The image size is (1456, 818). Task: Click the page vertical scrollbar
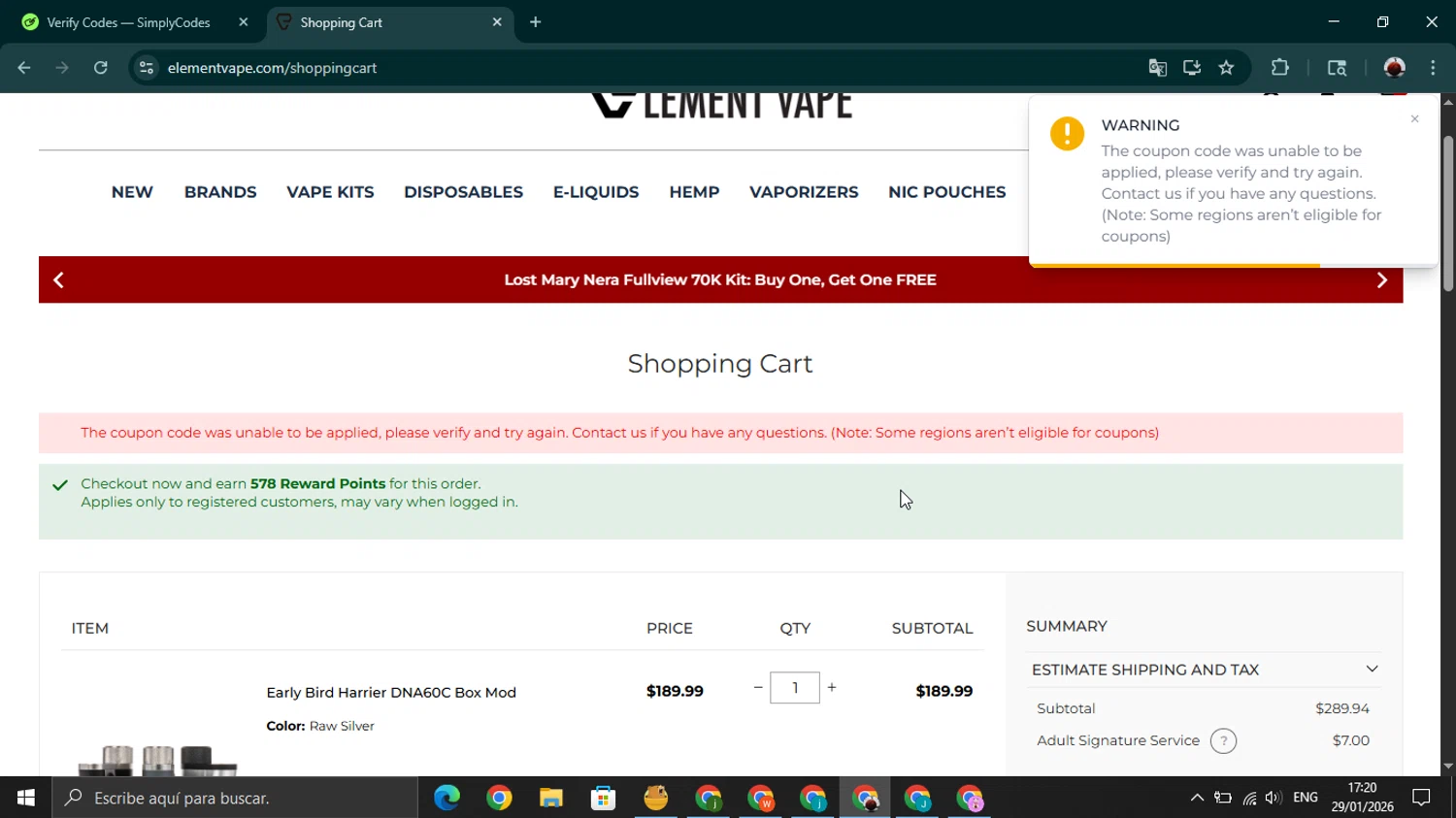[1448, 213]
